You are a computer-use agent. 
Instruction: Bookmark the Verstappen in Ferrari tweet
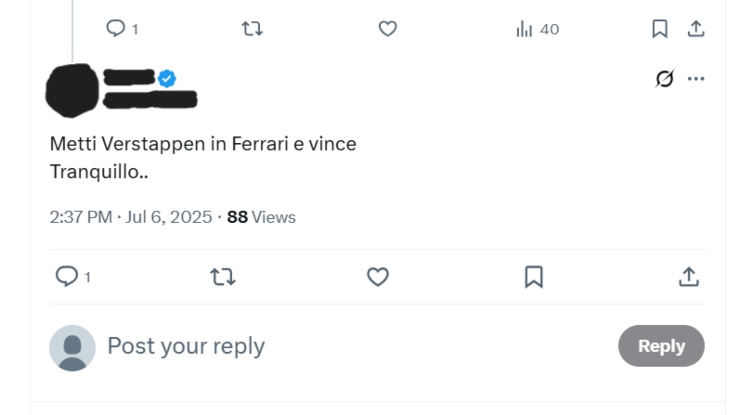click(534, 277)
